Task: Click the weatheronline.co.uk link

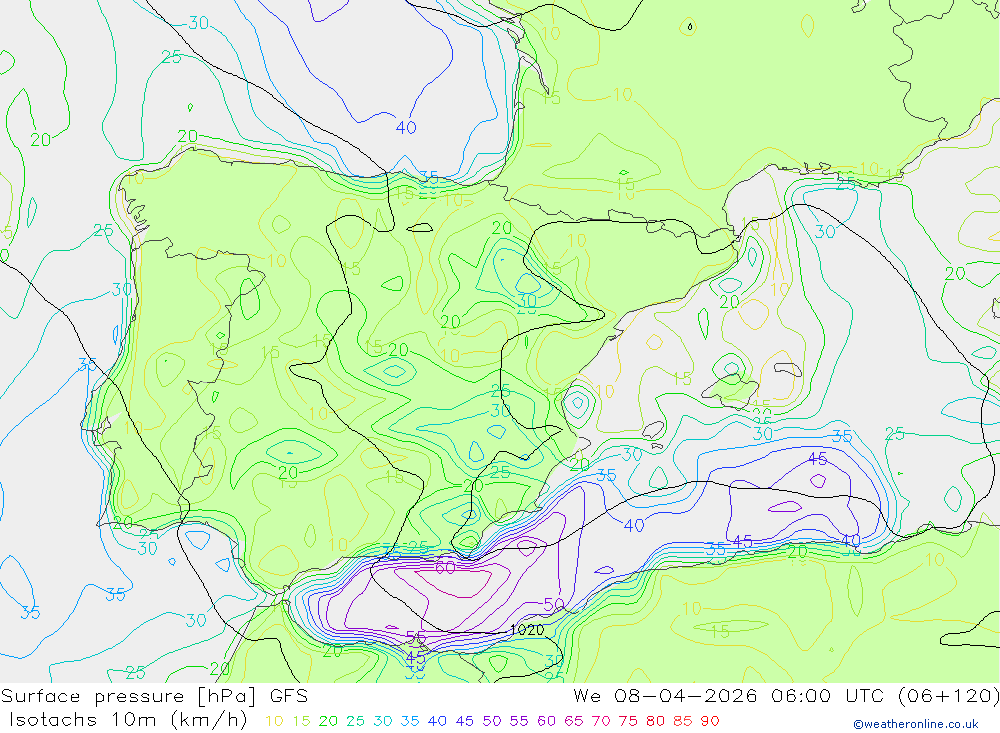Action: 916,724
